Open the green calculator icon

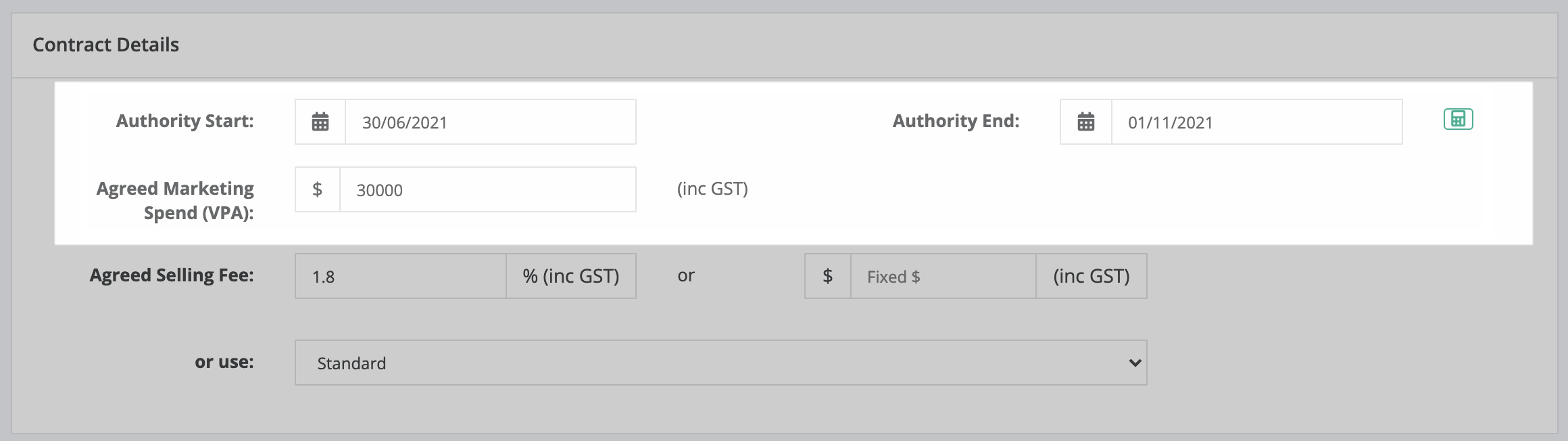(1458, 119)
